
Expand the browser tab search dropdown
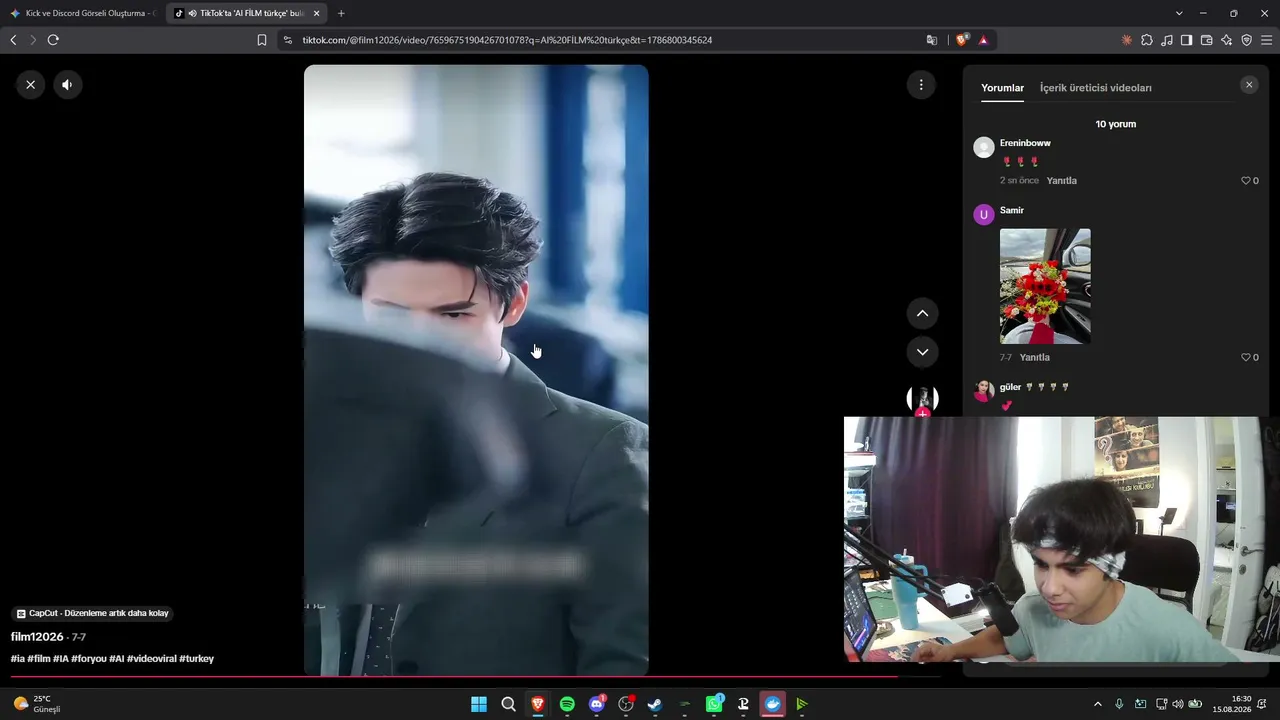click(1179, 13)
